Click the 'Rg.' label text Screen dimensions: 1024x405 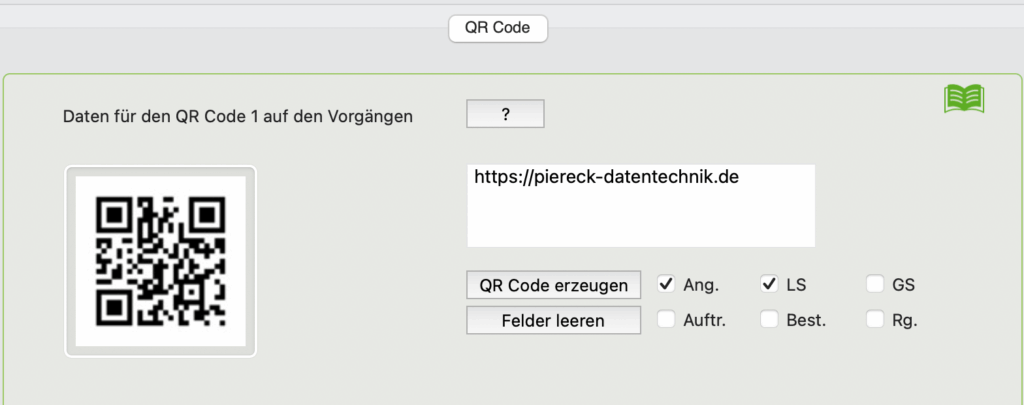[905, 321]
